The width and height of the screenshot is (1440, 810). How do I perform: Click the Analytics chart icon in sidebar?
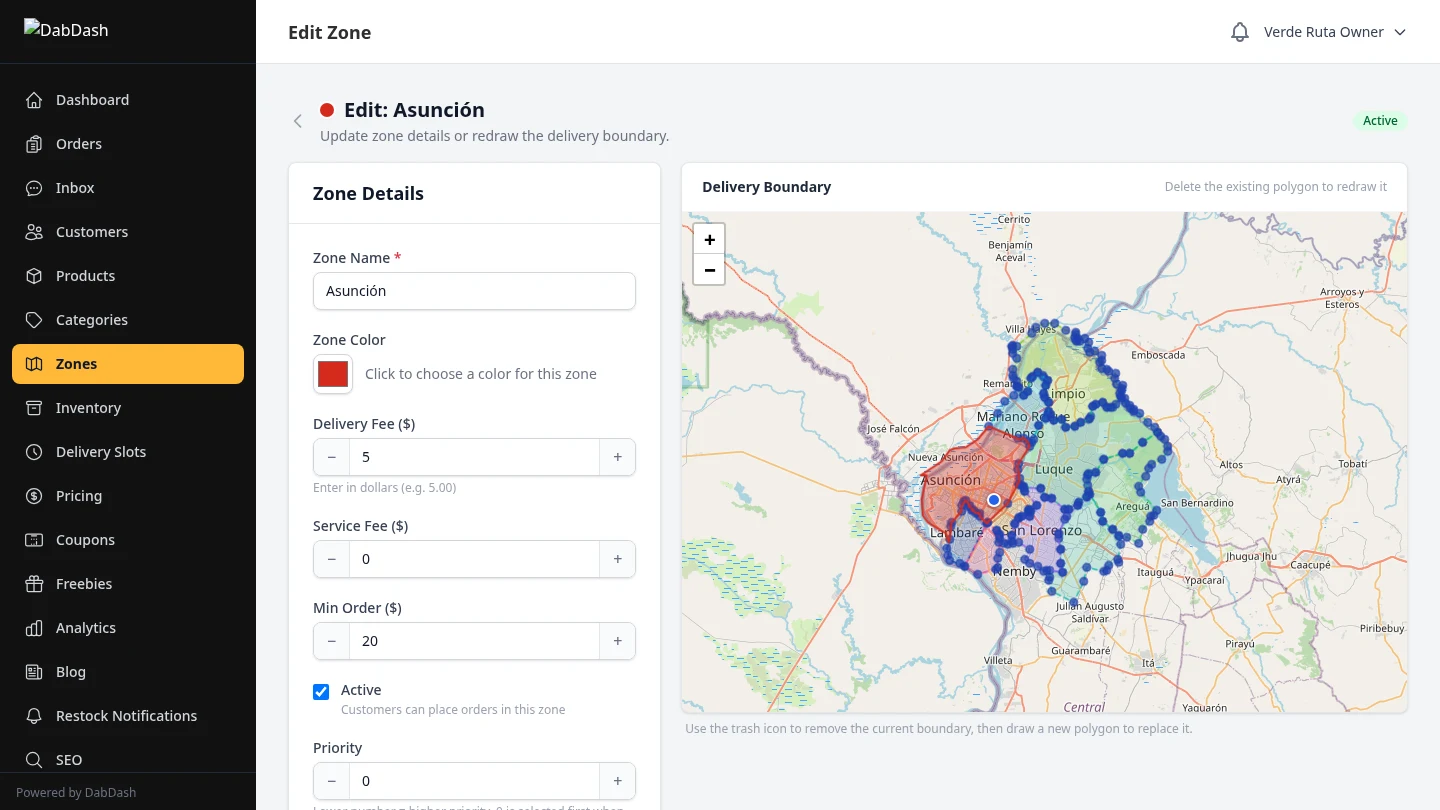(34, 628)
